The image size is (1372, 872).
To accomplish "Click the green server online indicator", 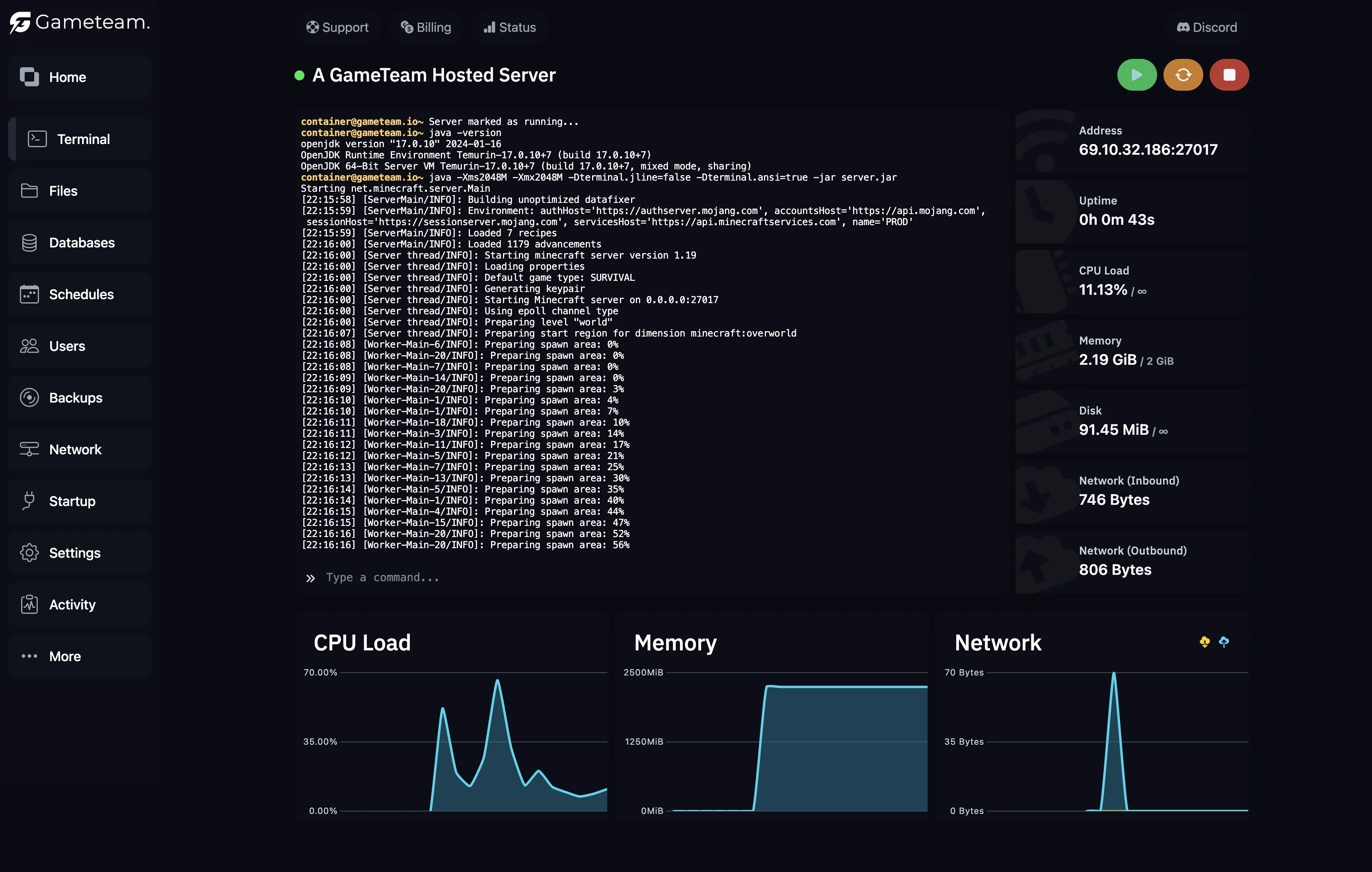I will point(299,75).
